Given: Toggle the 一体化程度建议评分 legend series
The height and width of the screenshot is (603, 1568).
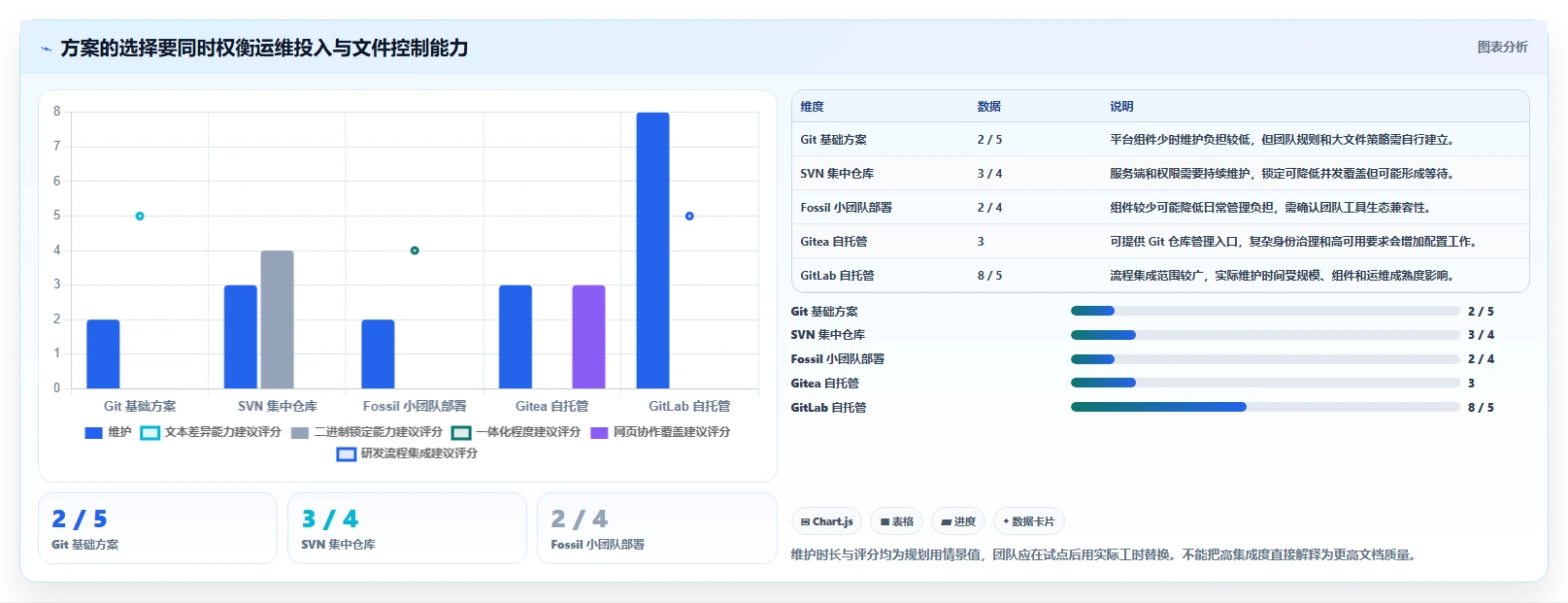Looking at the screenshot, I should (x=517, y=432).
